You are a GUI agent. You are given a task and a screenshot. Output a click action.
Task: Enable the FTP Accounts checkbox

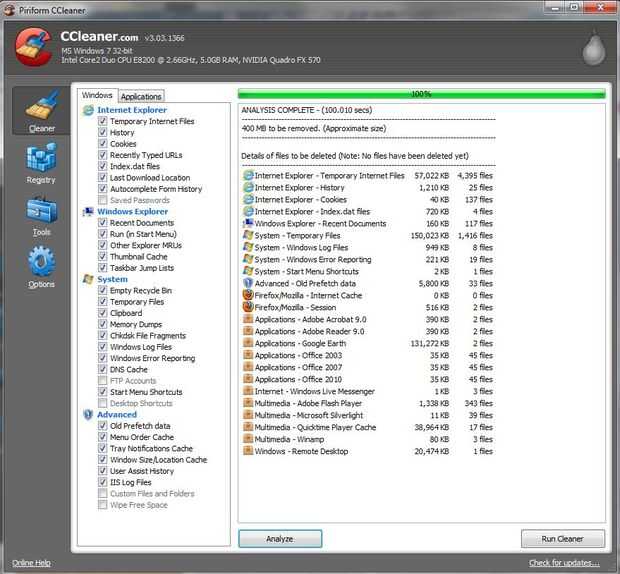pos(103,381)
